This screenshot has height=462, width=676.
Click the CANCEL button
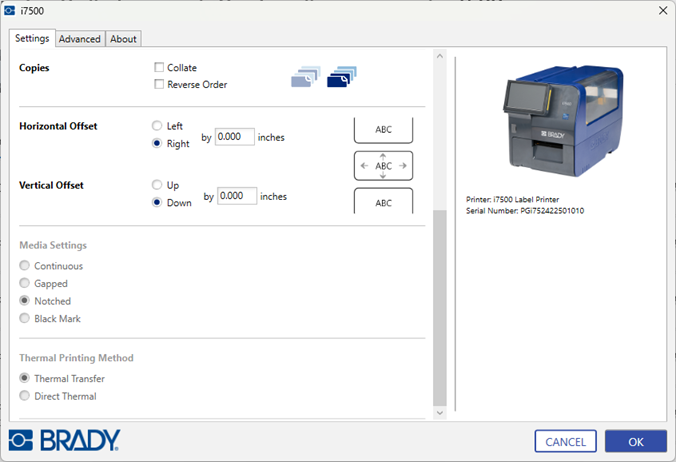click(566, 441)
